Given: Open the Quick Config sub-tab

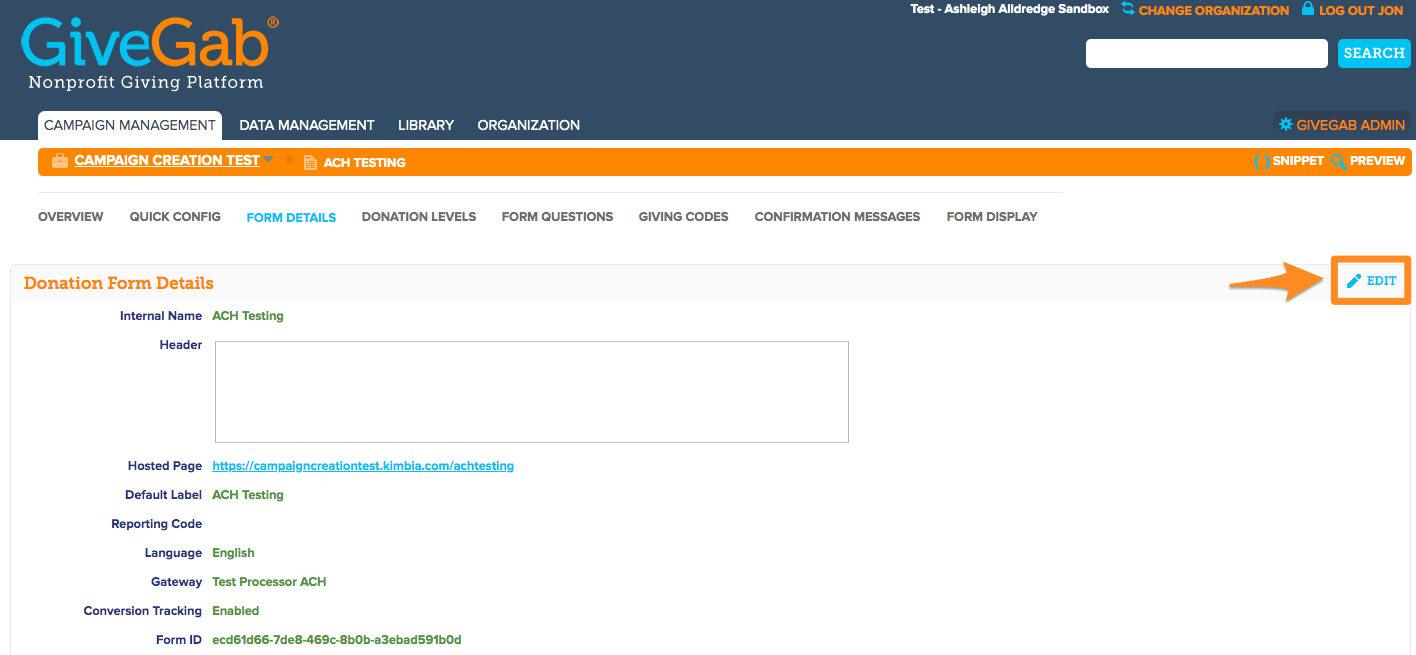Looking at the screenshot, I should 175,216.
